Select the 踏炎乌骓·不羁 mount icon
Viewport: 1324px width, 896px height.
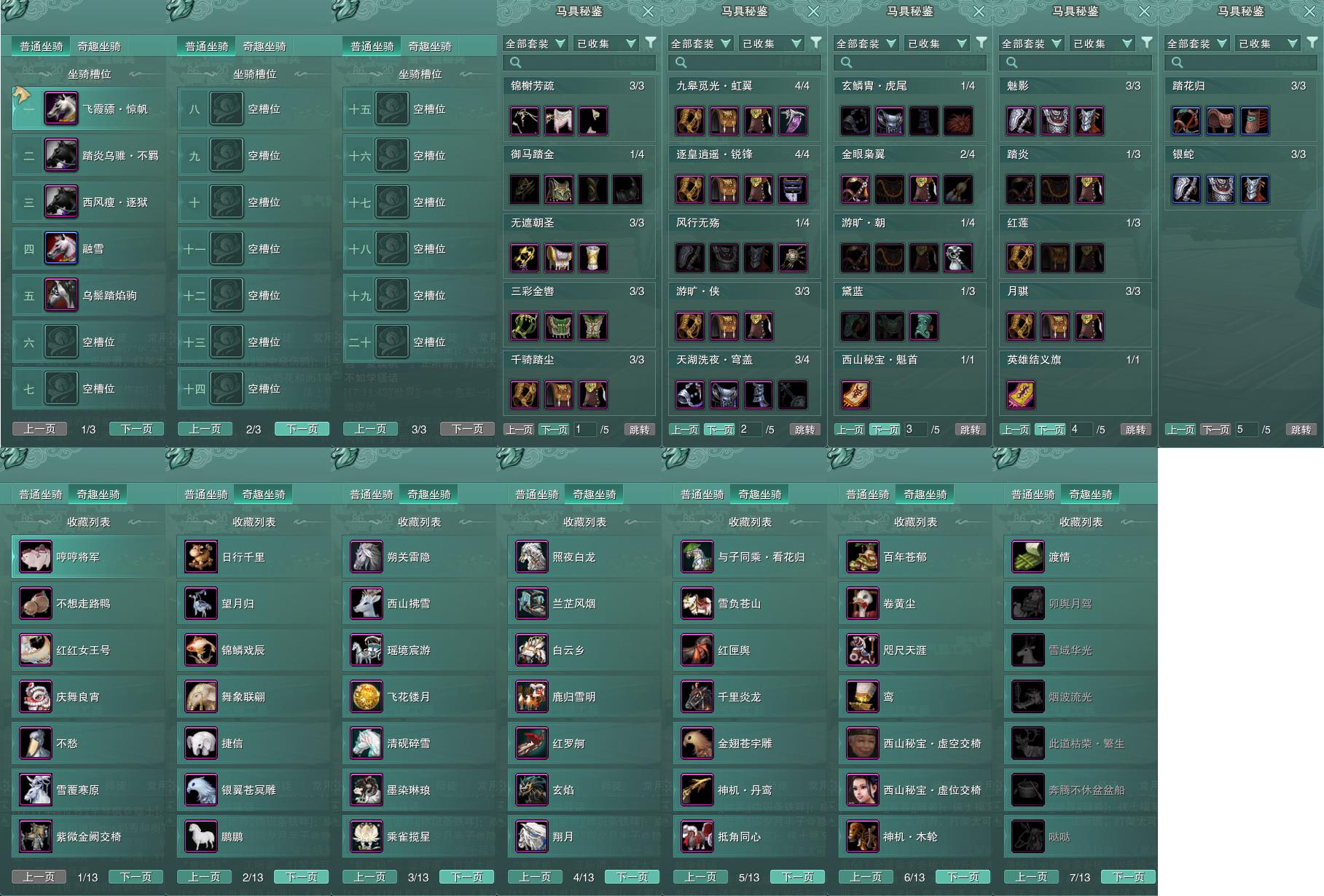[x=61, y=155]
